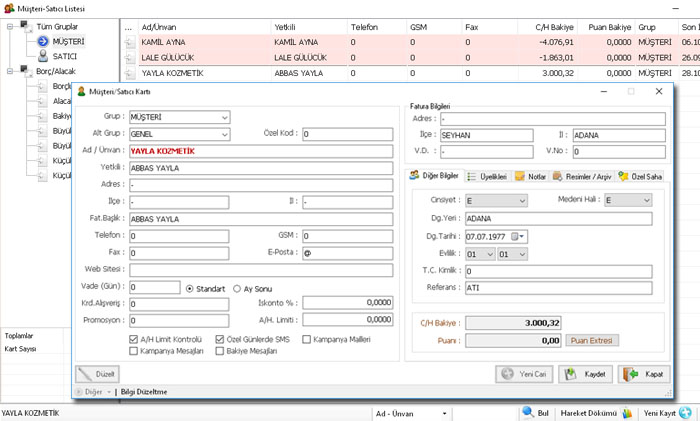The width and height of the screenshot is (700, 421).
Task: Click the T.C. Kimlik input field
Action: point(558,271)
